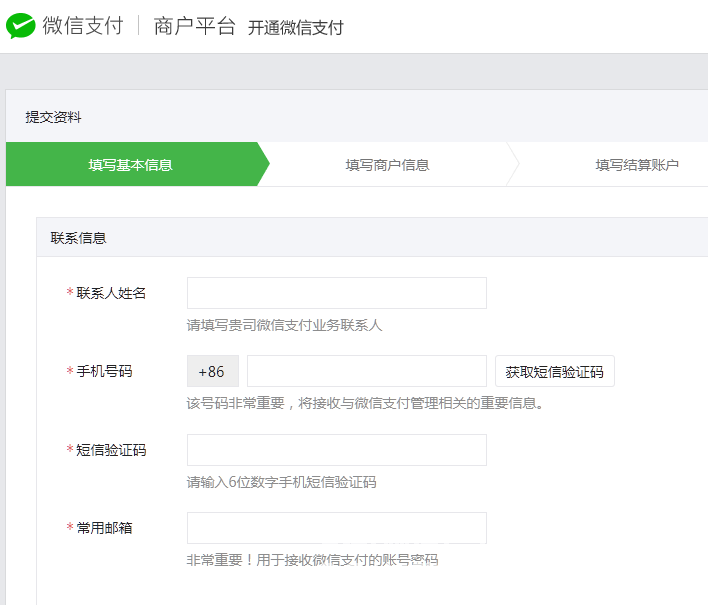Select the 填写基本信息 step tab

130,165
